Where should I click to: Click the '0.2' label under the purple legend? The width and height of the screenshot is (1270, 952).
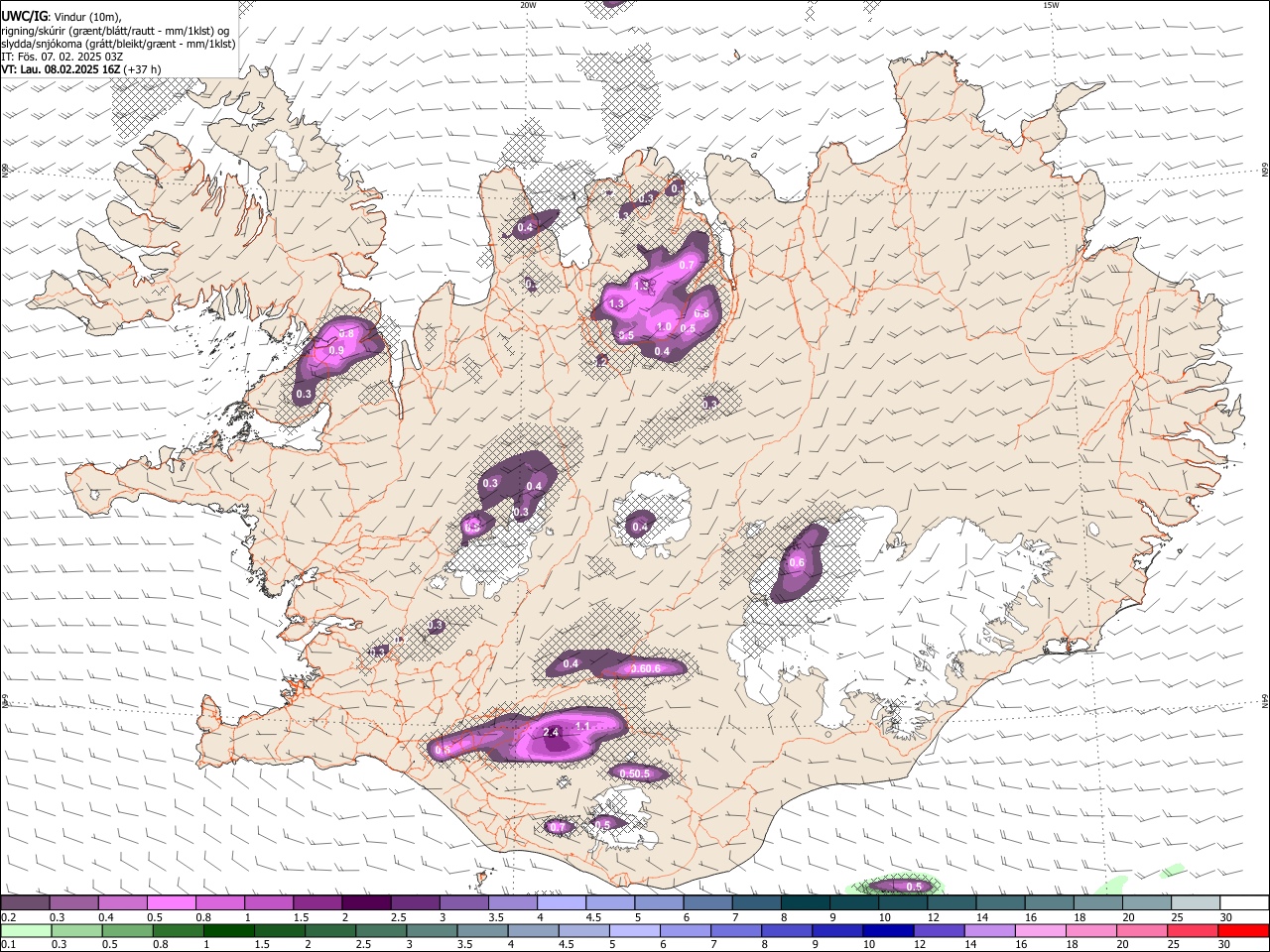[8, 917]
